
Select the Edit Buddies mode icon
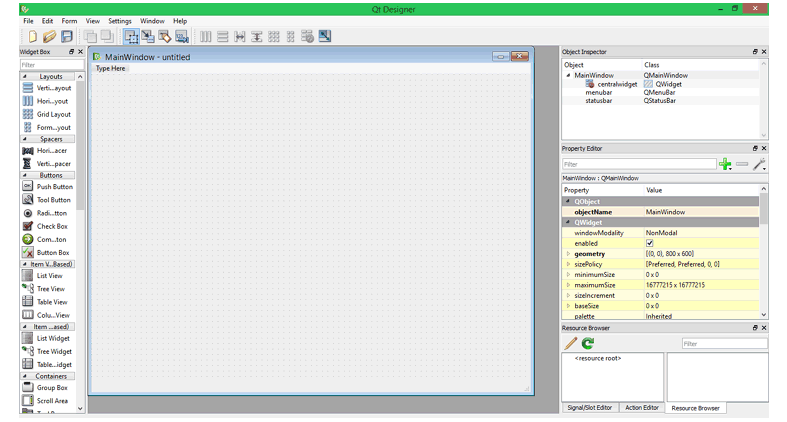pyautogui.click(x=165, y=37)
